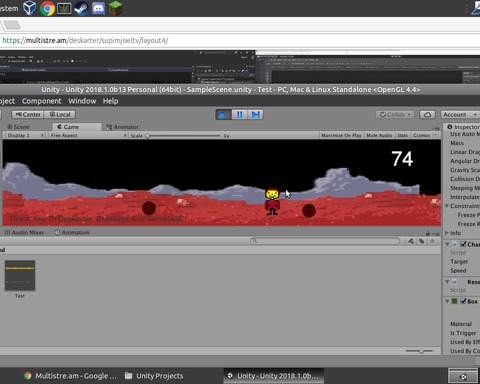Viewport: 480px width, 384px height.
Task: Switch to Unity window in taskbar
Action: click(x=273, y=376)
